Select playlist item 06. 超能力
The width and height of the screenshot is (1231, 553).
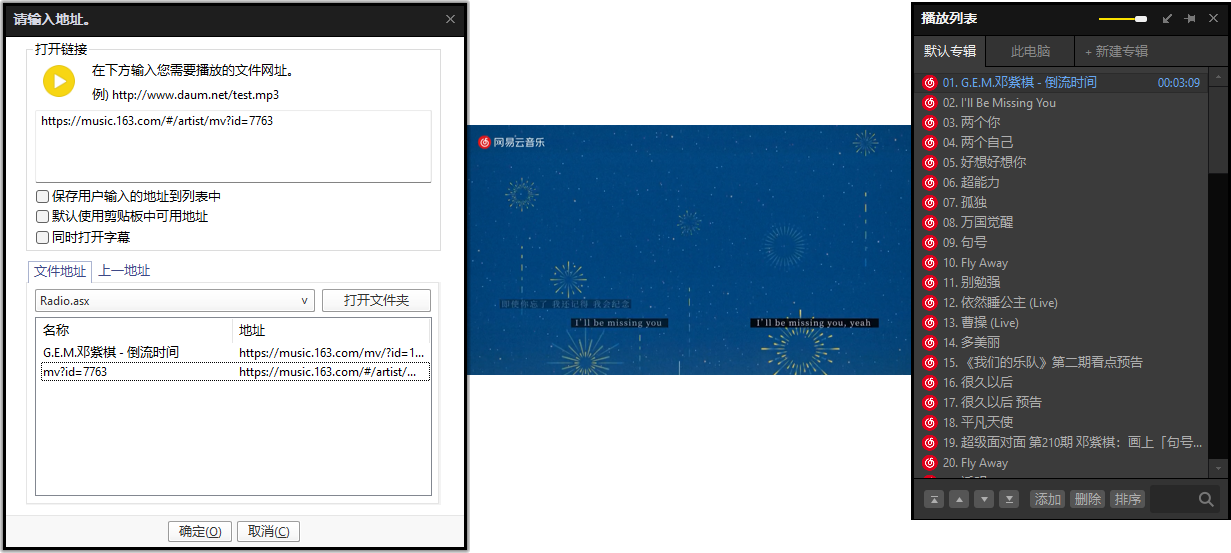coord(1062,183)
